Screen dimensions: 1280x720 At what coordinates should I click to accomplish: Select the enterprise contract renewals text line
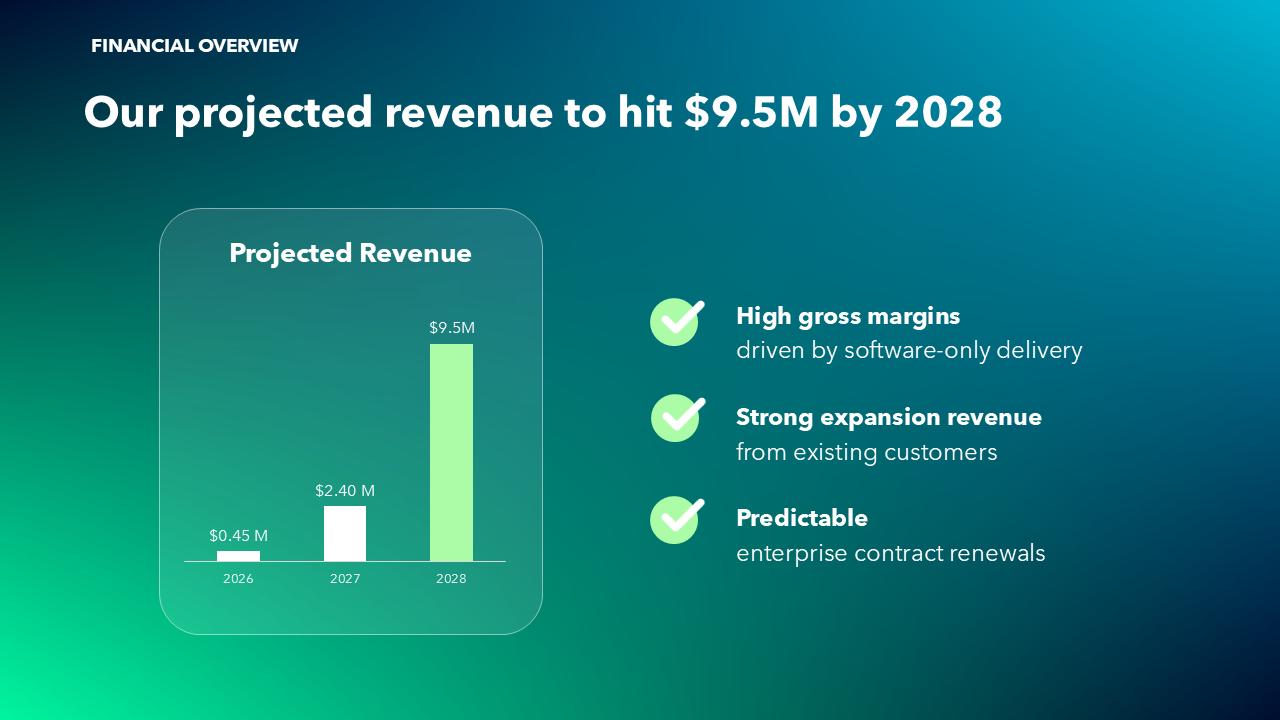(890, 553)
